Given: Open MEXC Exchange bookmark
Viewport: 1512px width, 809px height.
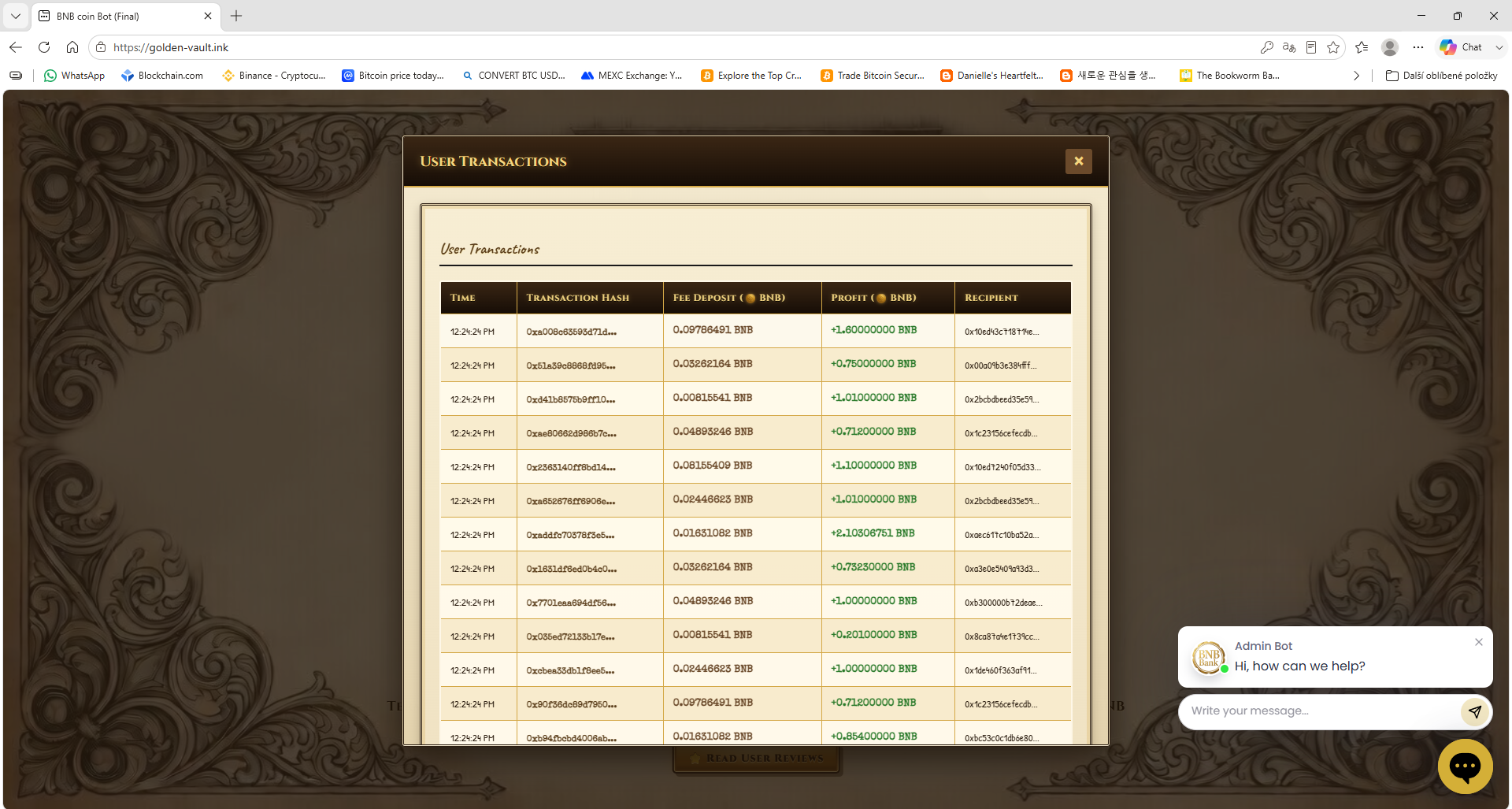Looking at the screenshot, I should coord(632,76).
